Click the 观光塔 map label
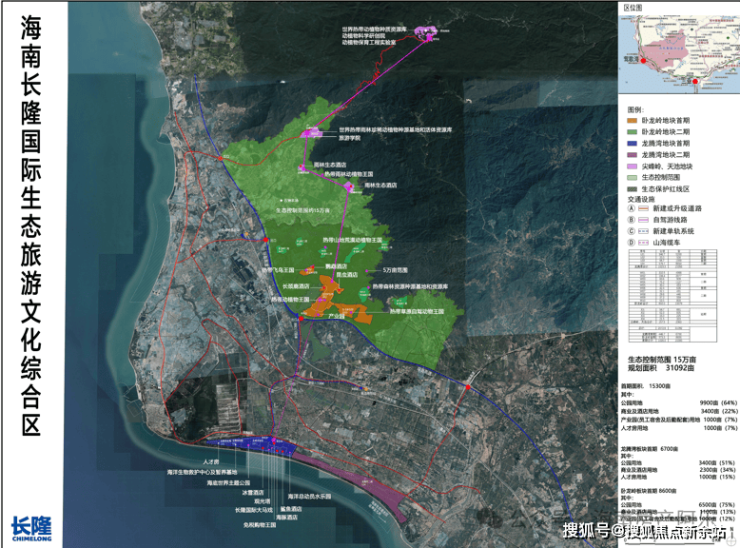Image resolution: width=740 pixels, height=548 pixels. 262,501
